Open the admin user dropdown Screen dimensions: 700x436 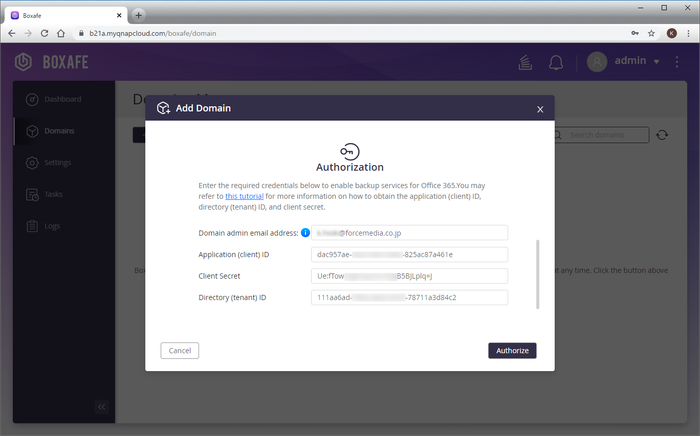coord(625,62)
